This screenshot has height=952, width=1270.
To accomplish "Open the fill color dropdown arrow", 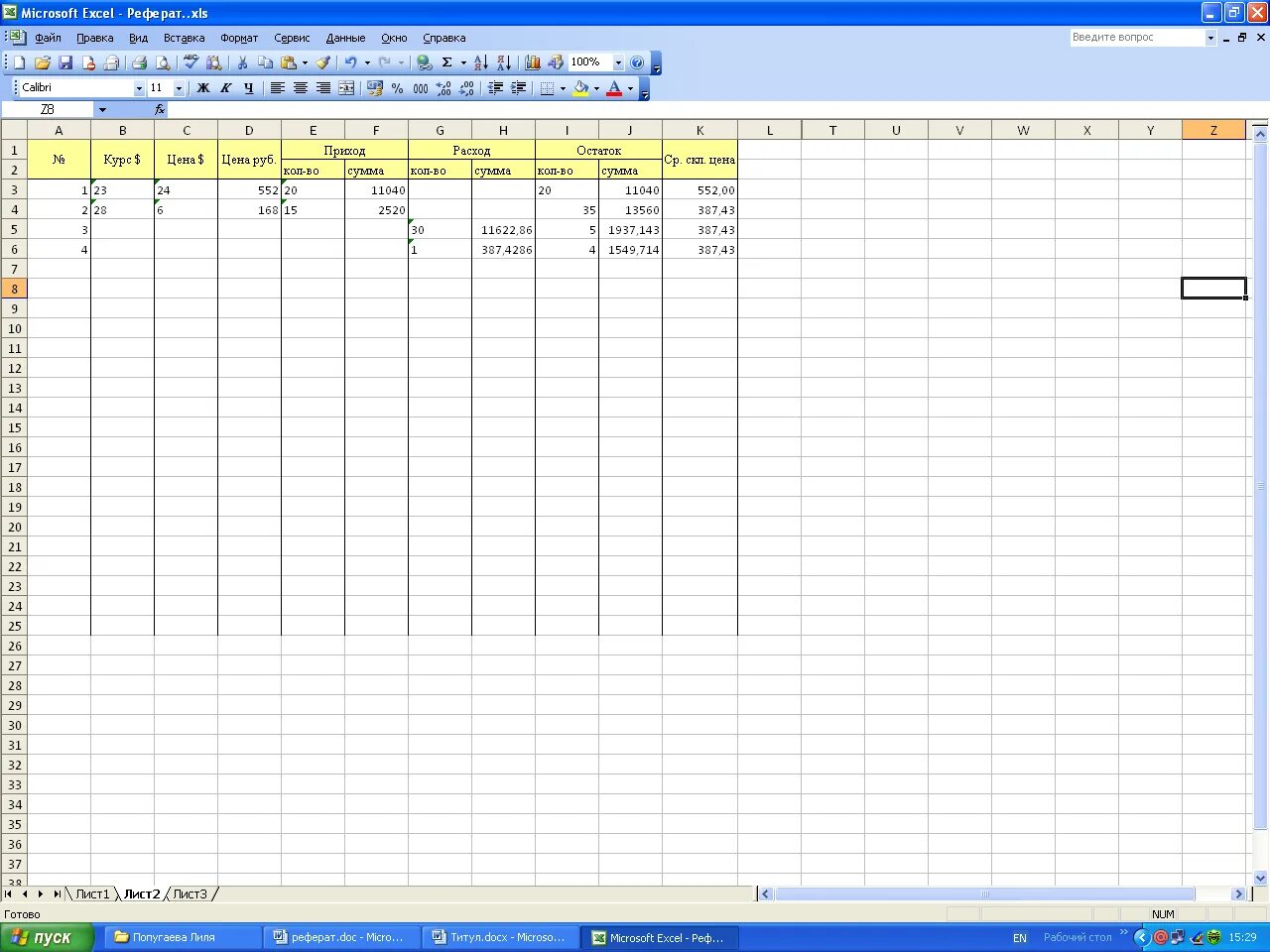I will tap(596, 88).
